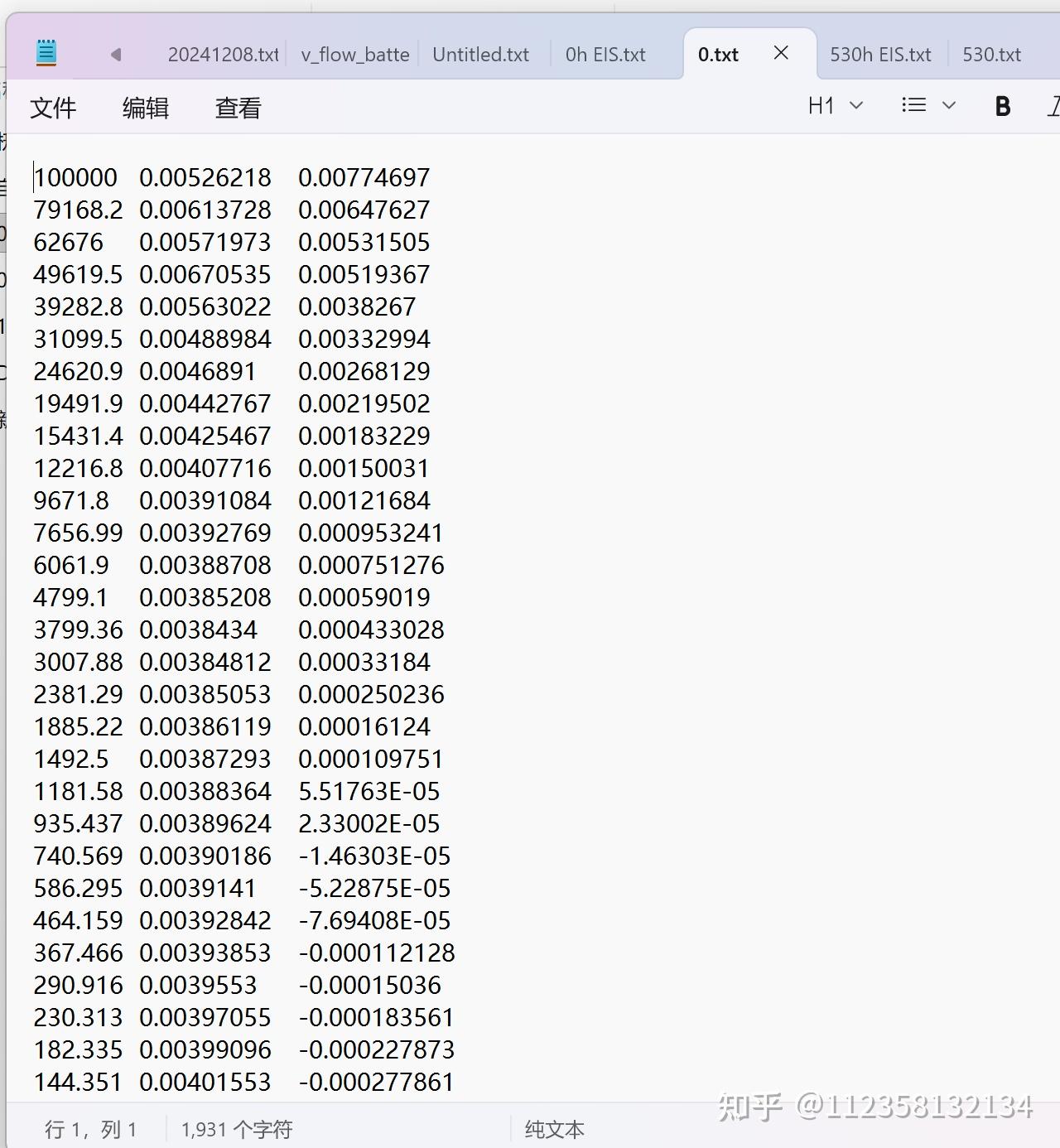Close the active 0.txt tab
1060x1148 pixels.
coord(781,53)
